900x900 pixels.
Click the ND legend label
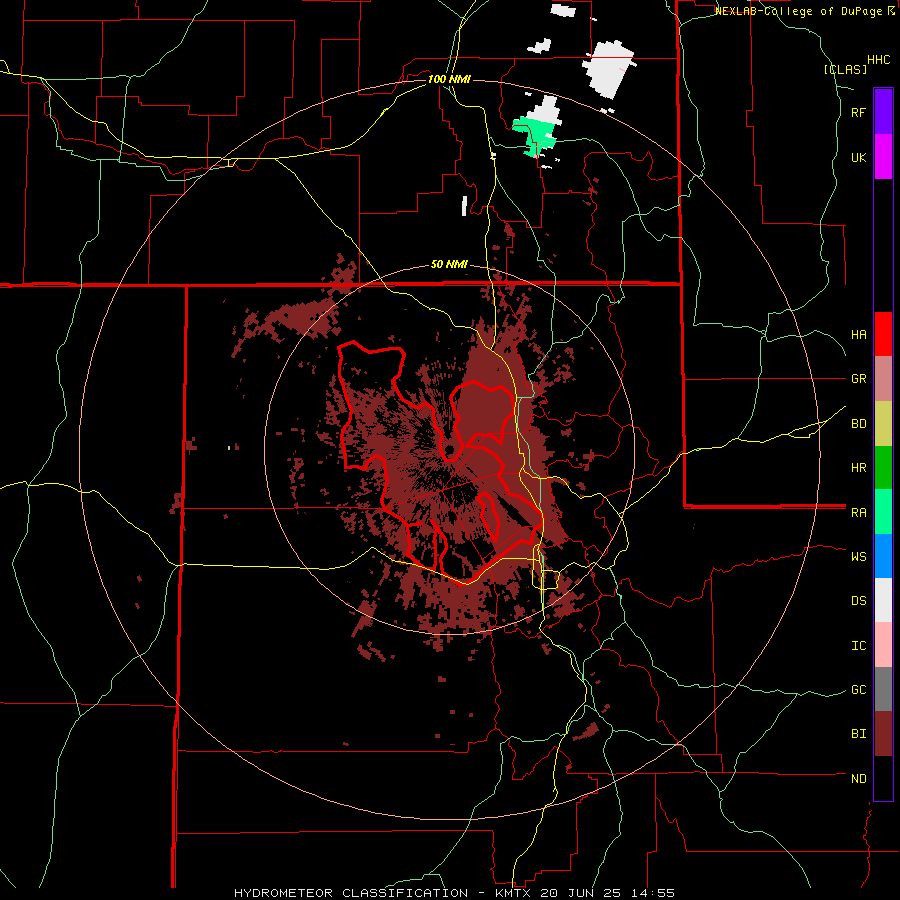tap(858, 779)
